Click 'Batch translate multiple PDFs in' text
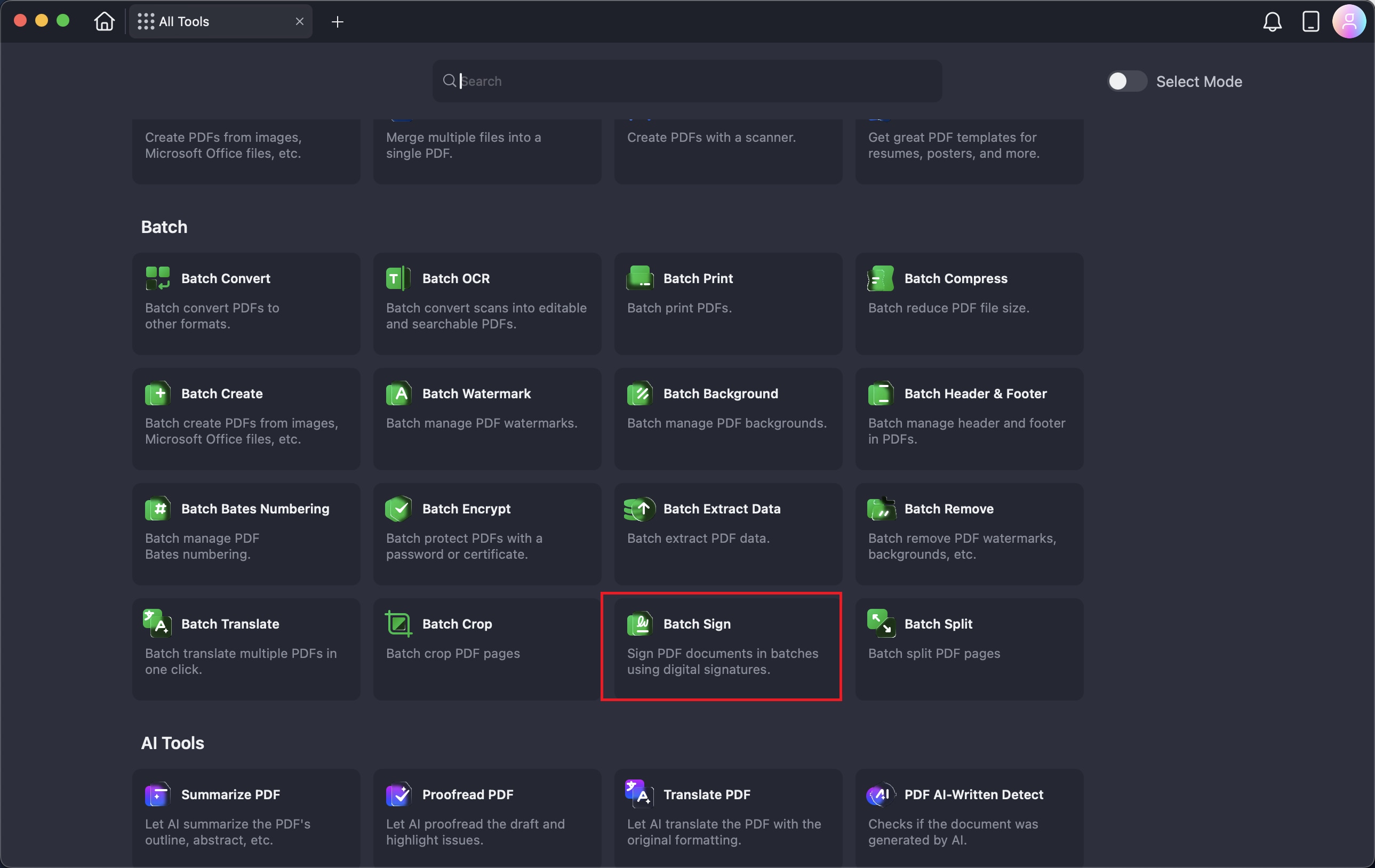1375x868 pixels. coord(241,654)
